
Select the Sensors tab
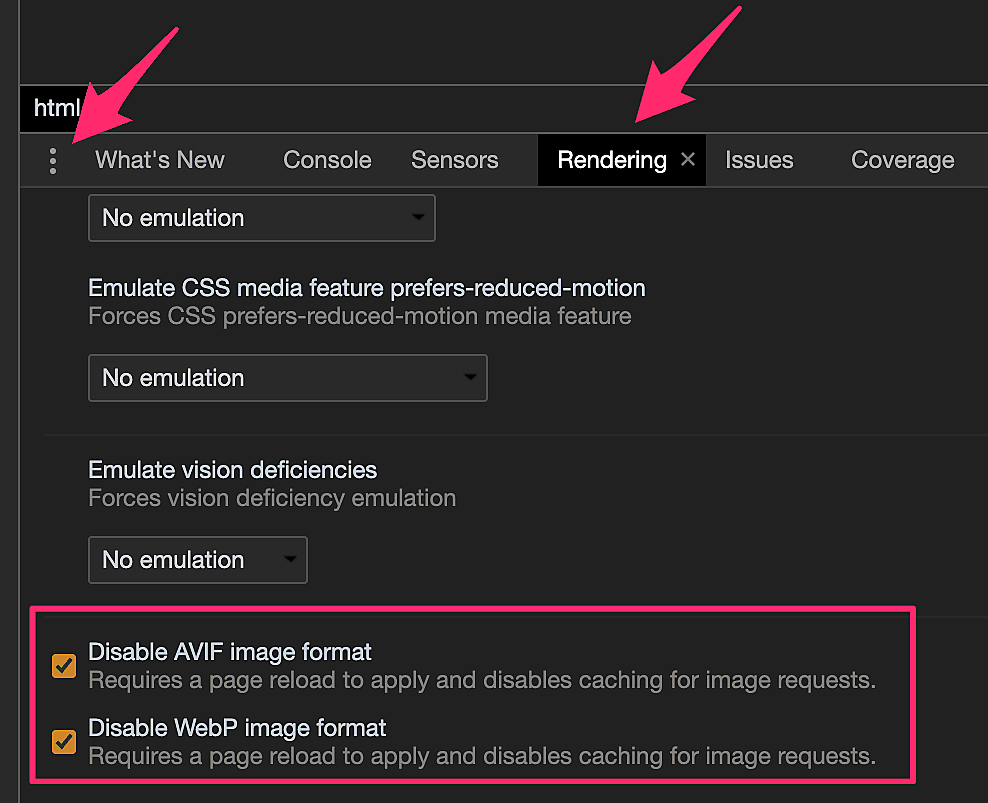[x=454, y=160]
